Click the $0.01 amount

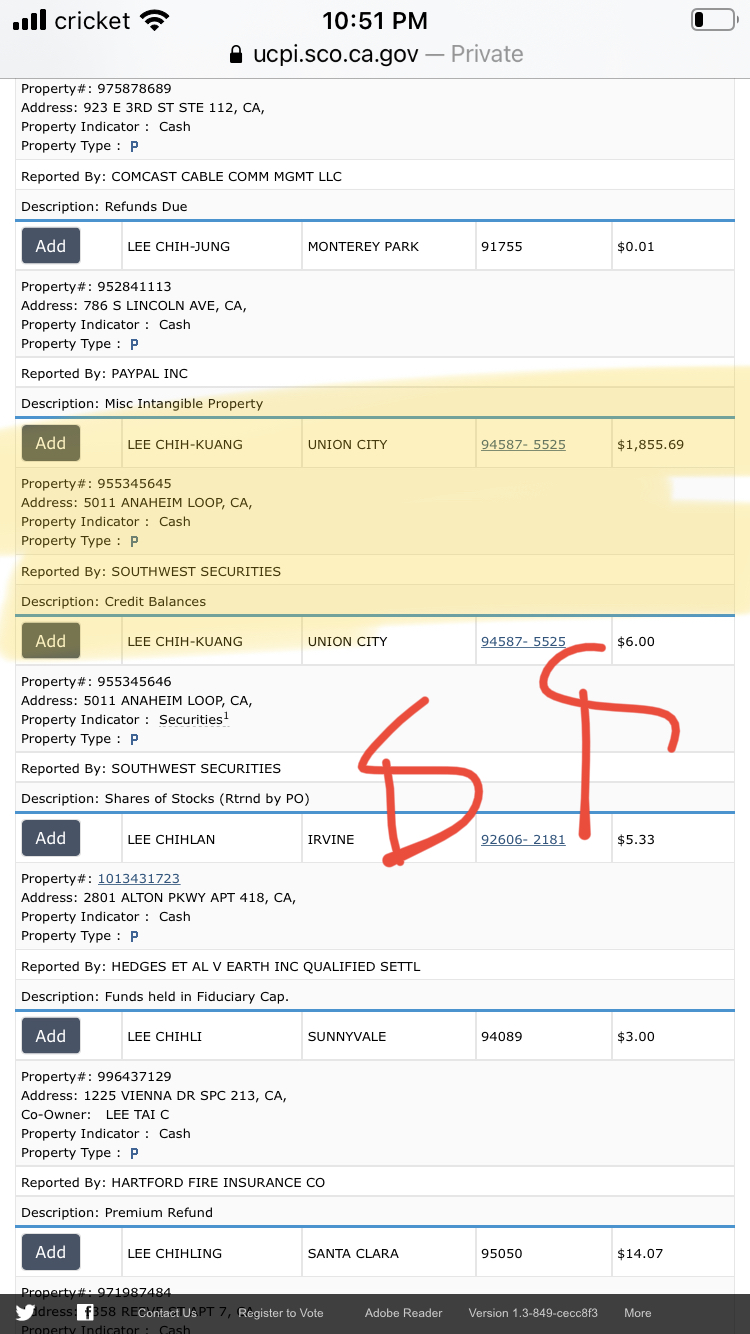(636, 246)
